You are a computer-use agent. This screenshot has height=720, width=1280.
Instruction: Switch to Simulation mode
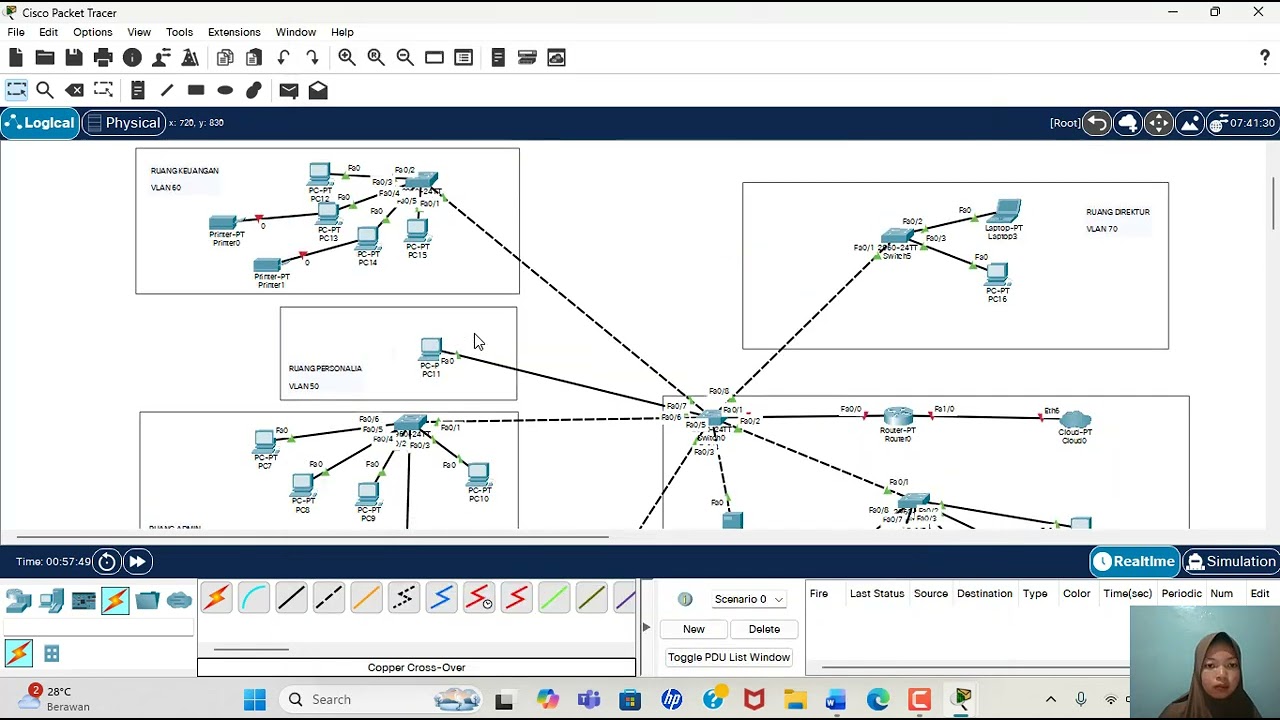click(1231, 561)
